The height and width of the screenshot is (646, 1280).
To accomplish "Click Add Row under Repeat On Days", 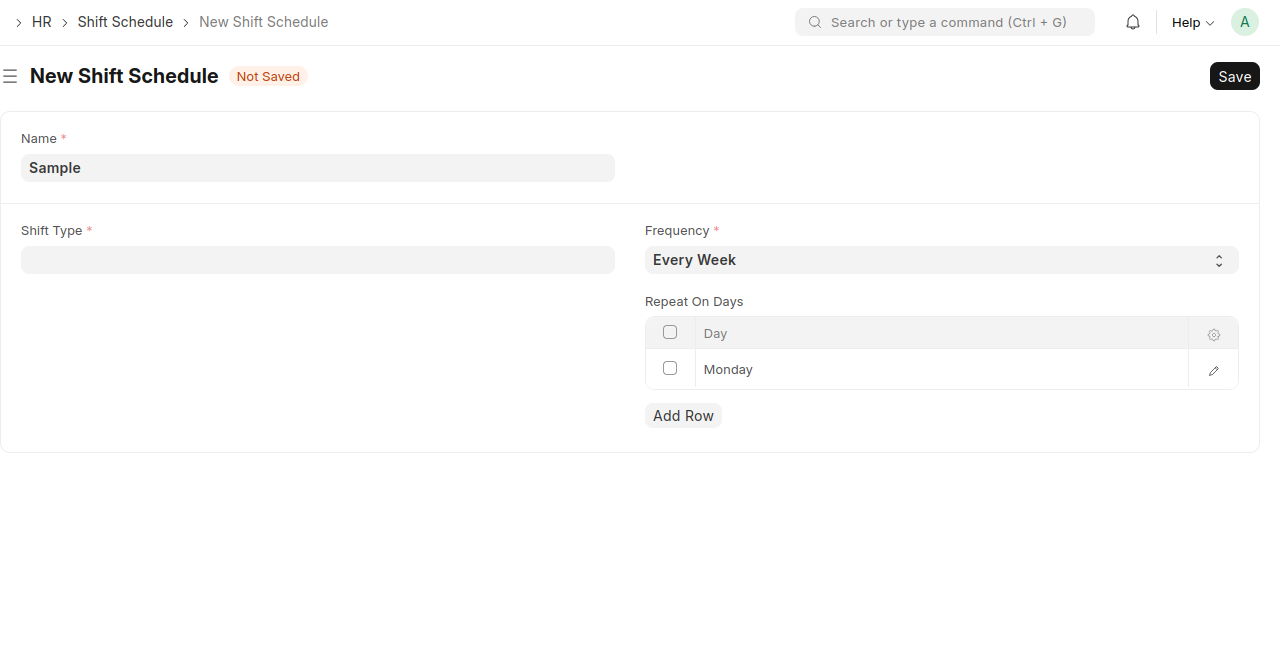I will point(683,416).
